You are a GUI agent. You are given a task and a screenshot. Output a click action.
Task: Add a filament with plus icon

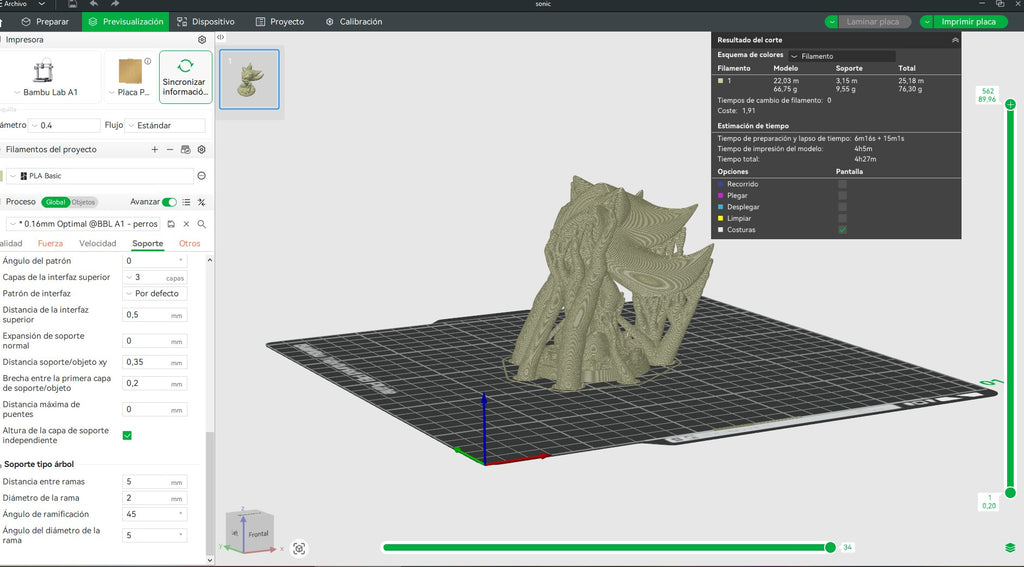(x=155, y=150)
